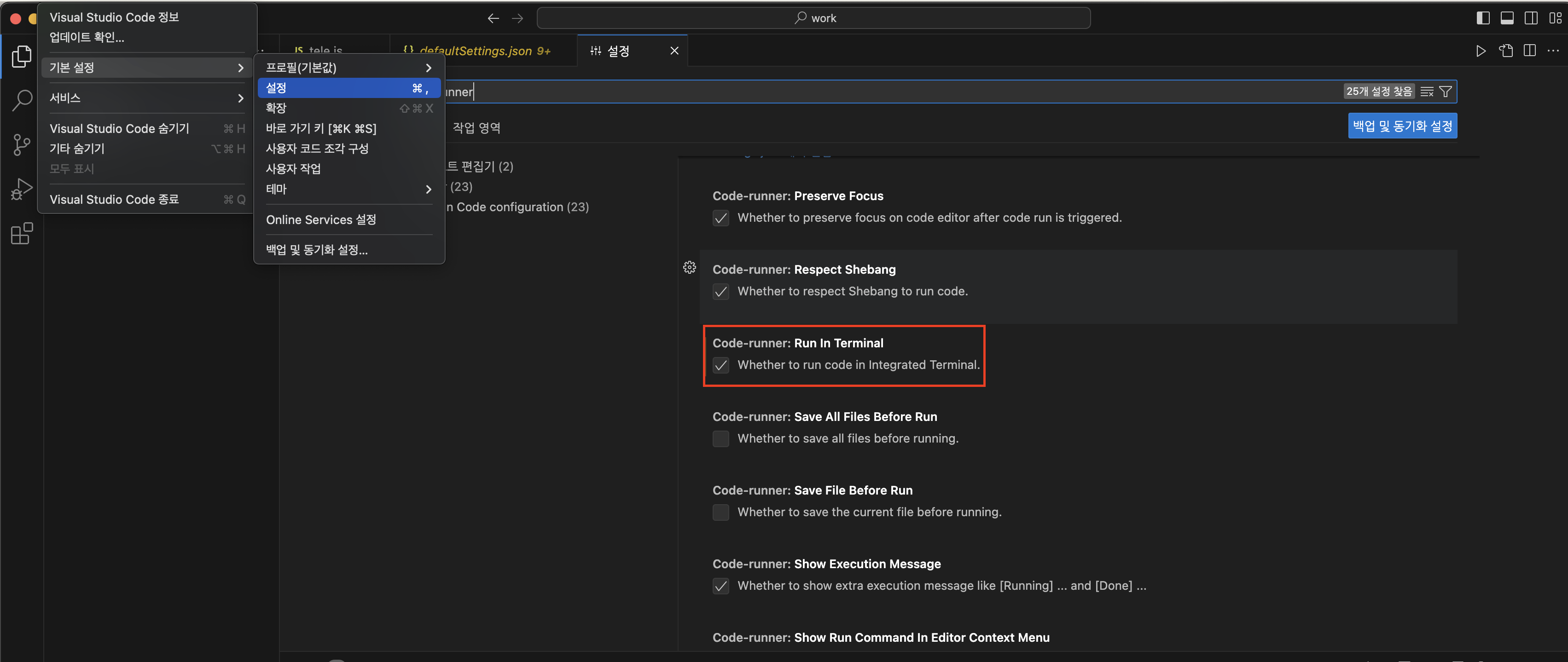The image size is (1568, 662).
Task: Expand the 프로필(기본값) submenu
Action: tap(349, 68)
